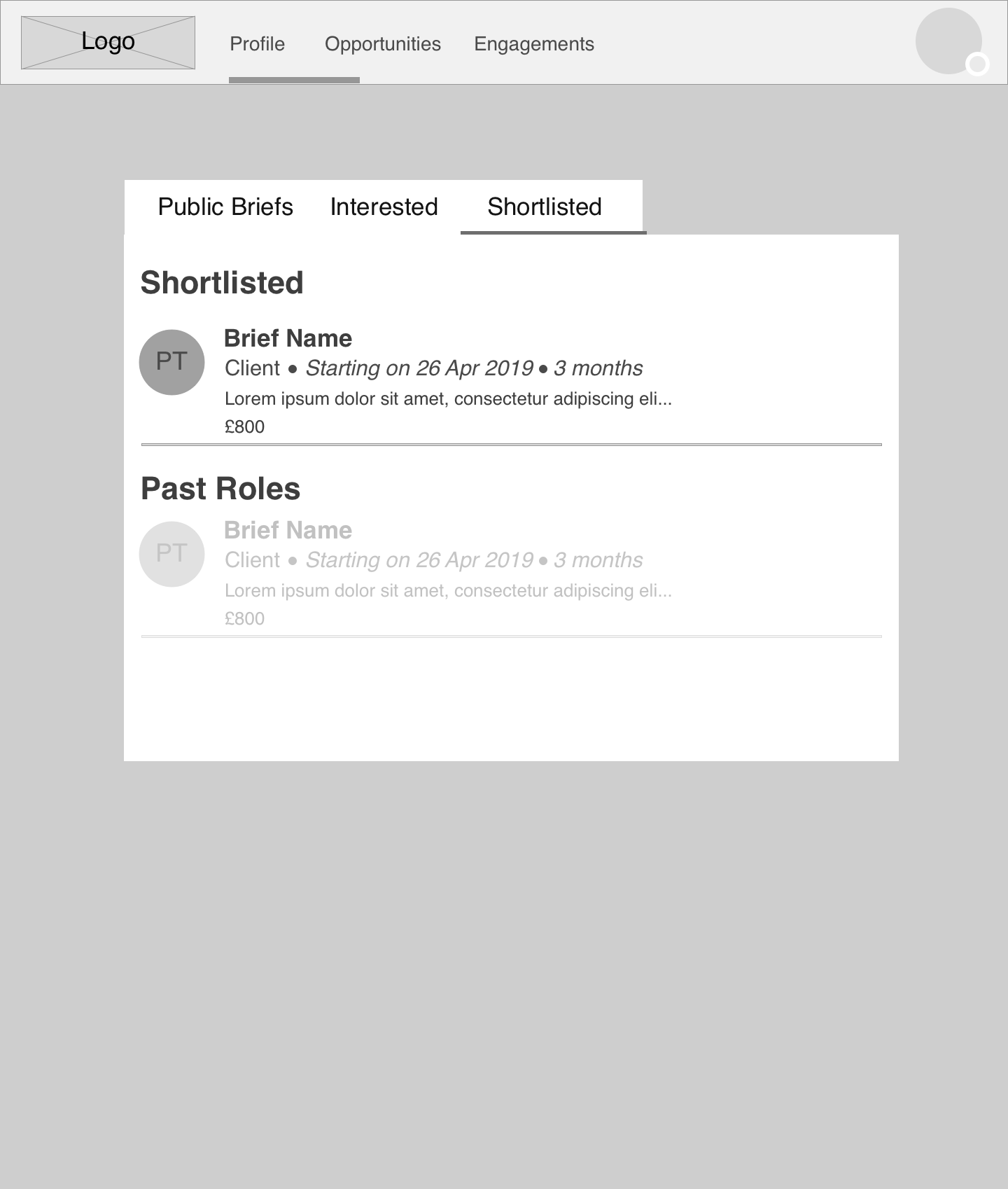
Task: Click the faded PT avatar under Past Roles
Action: click(171, 554)
